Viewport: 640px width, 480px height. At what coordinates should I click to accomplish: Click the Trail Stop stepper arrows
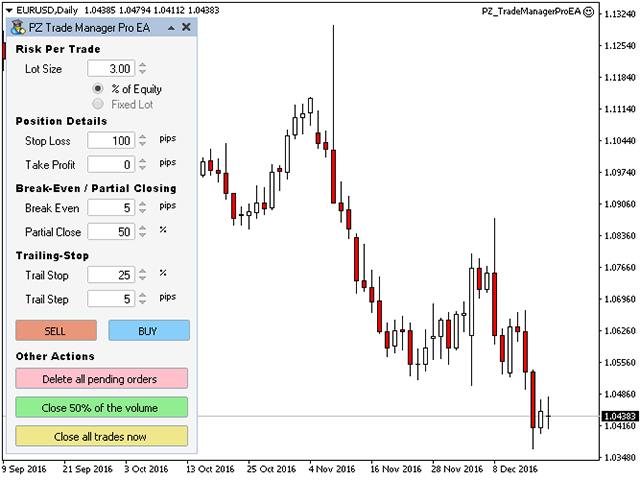(142, 275)
